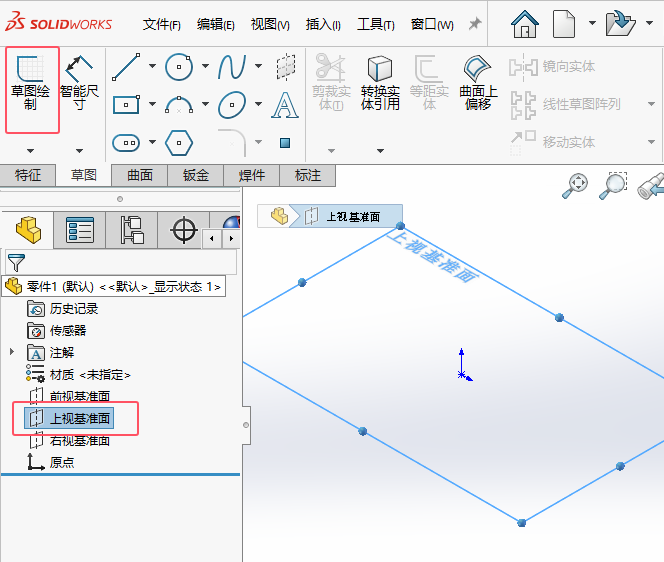Select 前视基准面 plane
The height and width of the screenshot is (562, 664).
click(x=70, y=396)
